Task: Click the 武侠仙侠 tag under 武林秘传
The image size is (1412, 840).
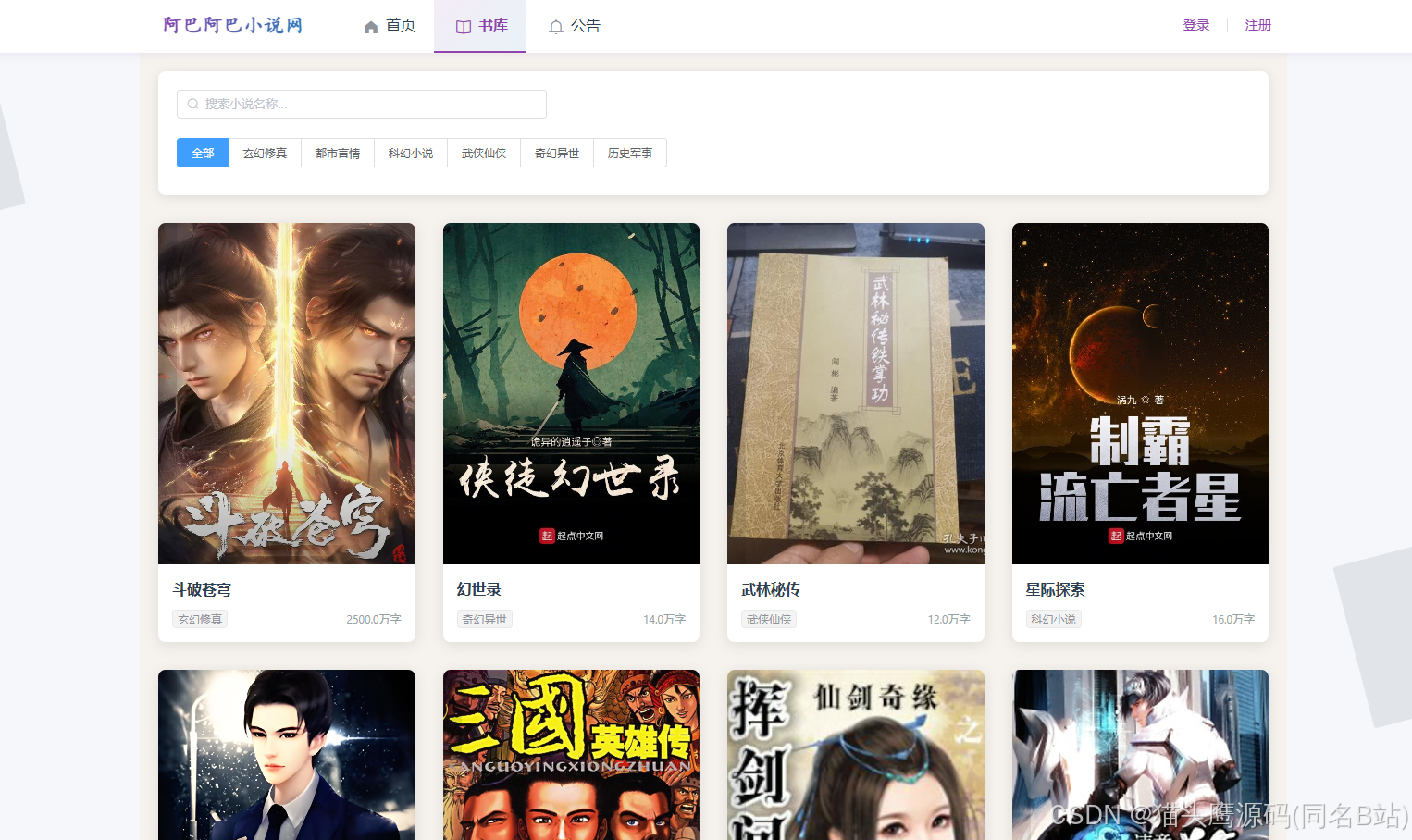Action: (769, 619)
